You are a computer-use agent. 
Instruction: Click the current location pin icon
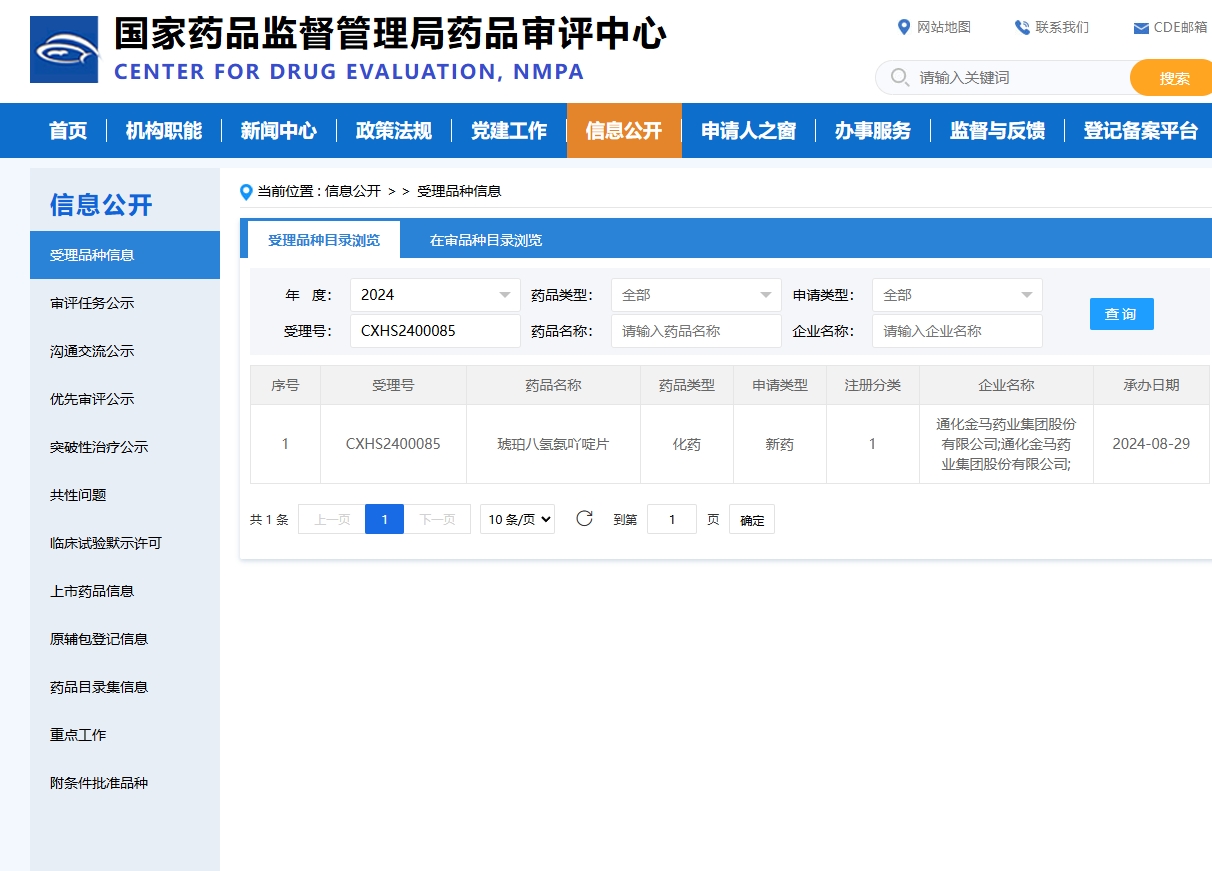point(246,191)
